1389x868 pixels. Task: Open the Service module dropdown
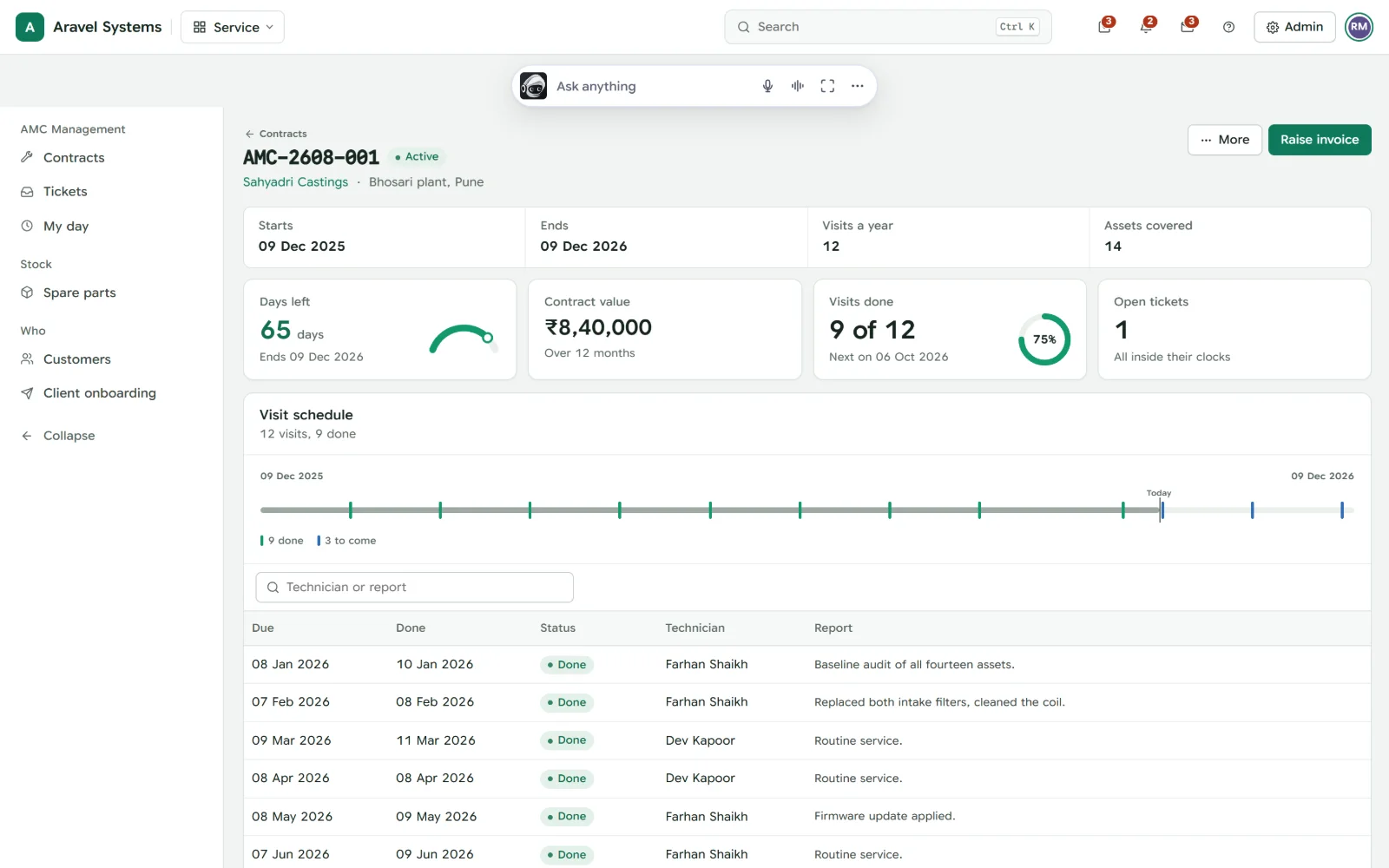[x=233, y=27]
